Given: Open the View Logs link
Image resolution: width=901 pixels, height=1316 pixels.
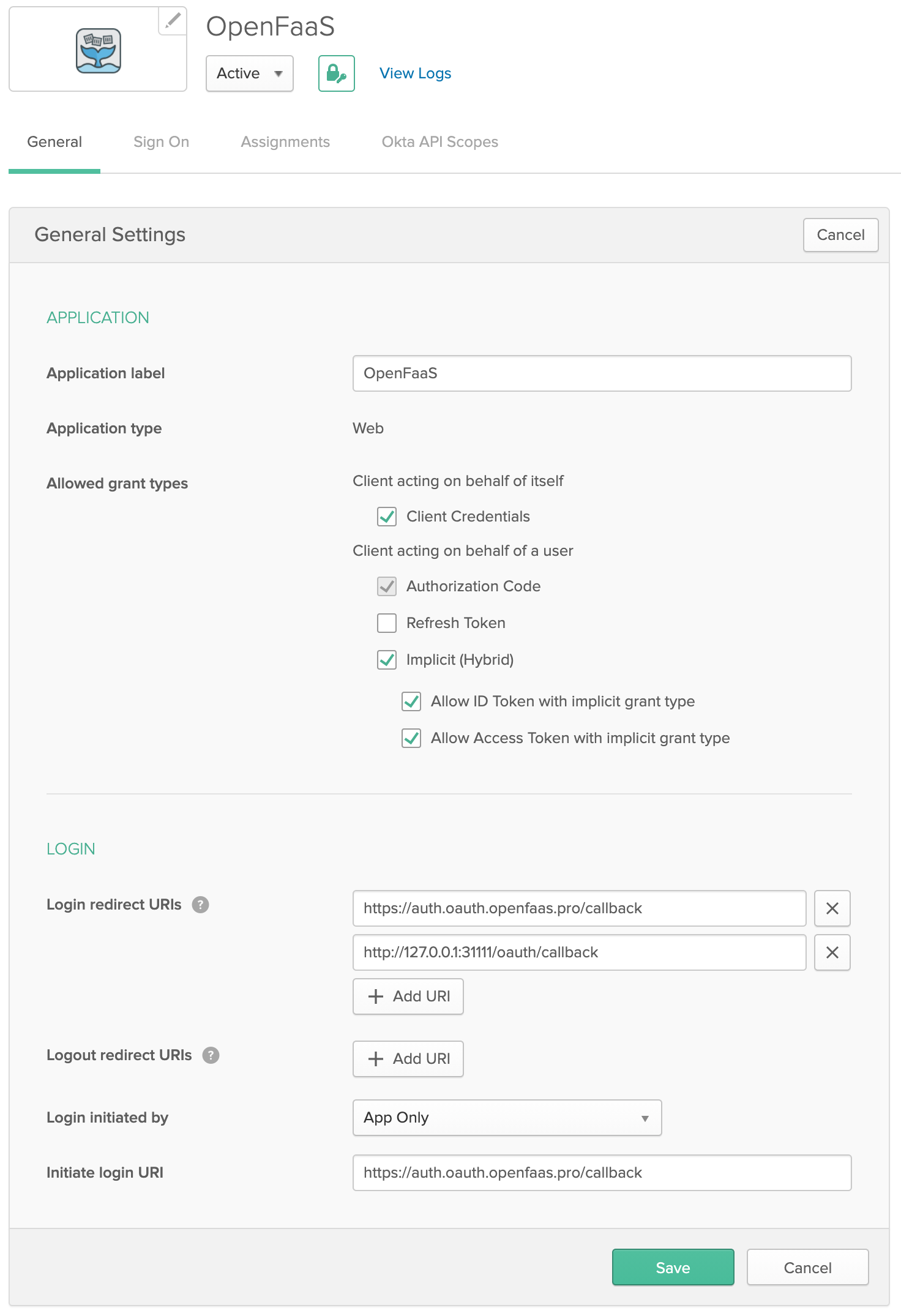Looking at the screenshot, I should click(416, 73).
